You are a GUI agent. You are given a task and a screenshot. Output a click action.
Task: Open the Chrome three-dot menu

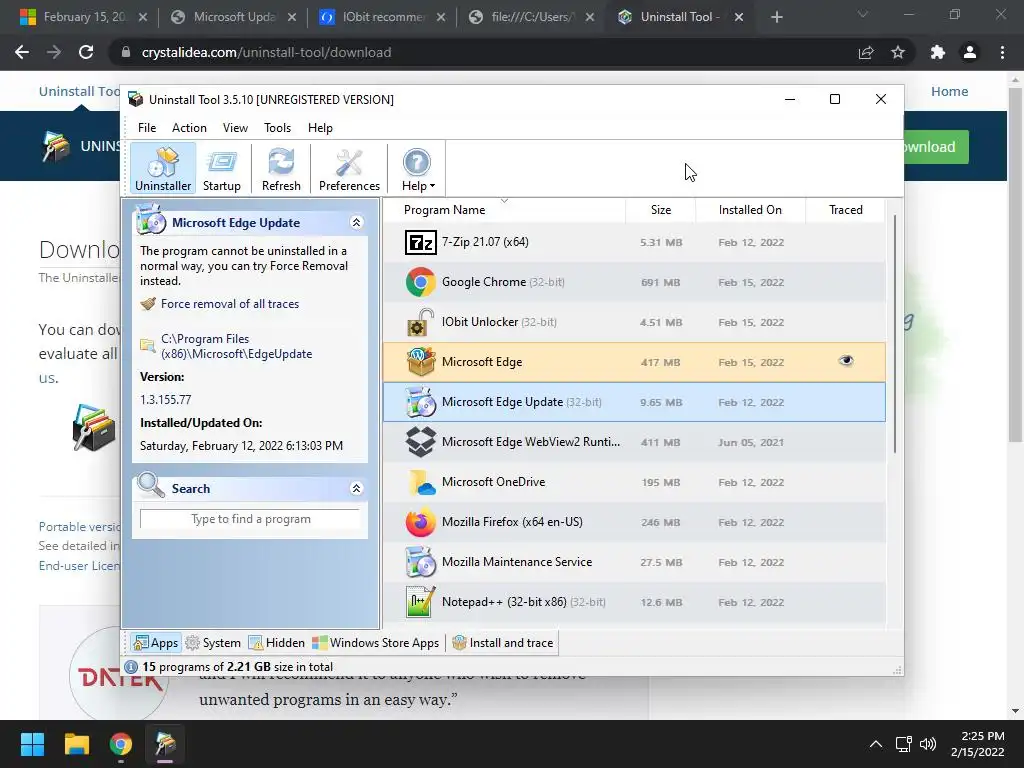point(1002,52)
